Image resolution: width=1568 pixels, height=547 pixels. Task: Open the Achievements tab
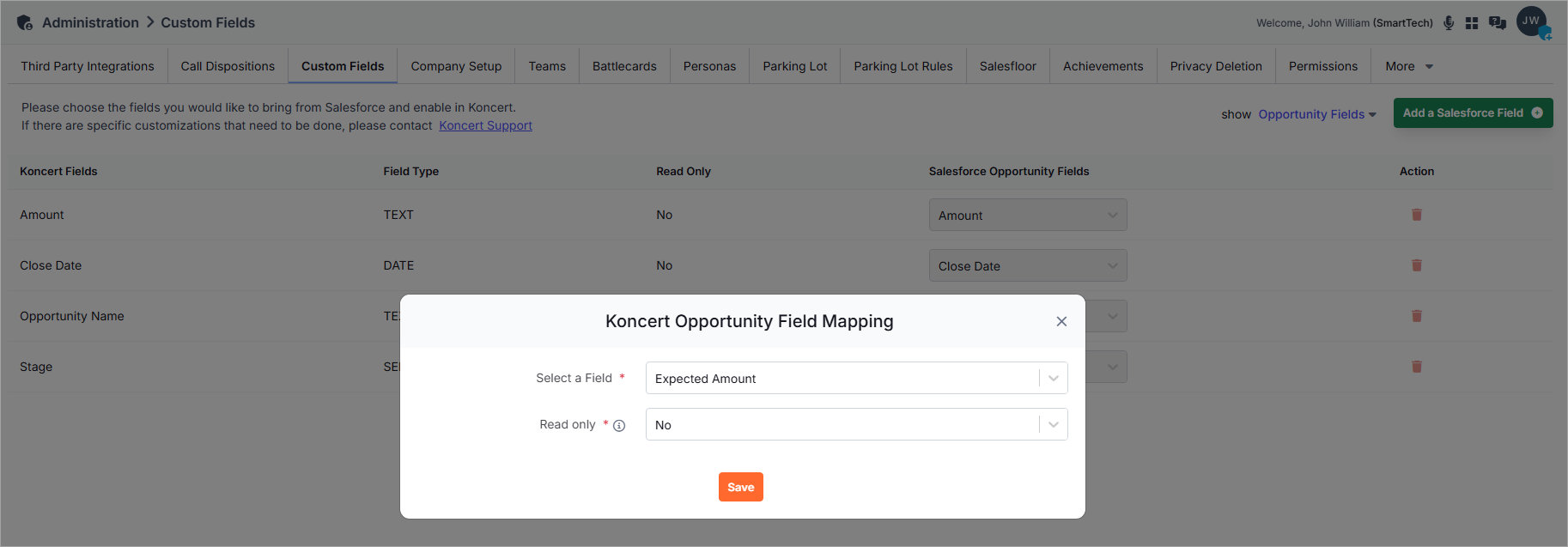pos(1103,66)
